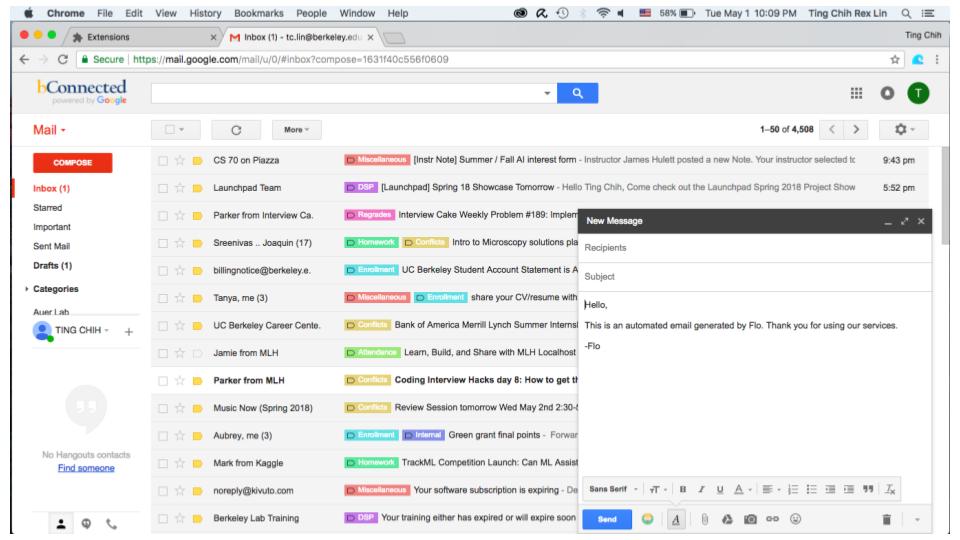Click the blue search button
Viewport: 960px width, 540px height.
click(x=577, y=93)
